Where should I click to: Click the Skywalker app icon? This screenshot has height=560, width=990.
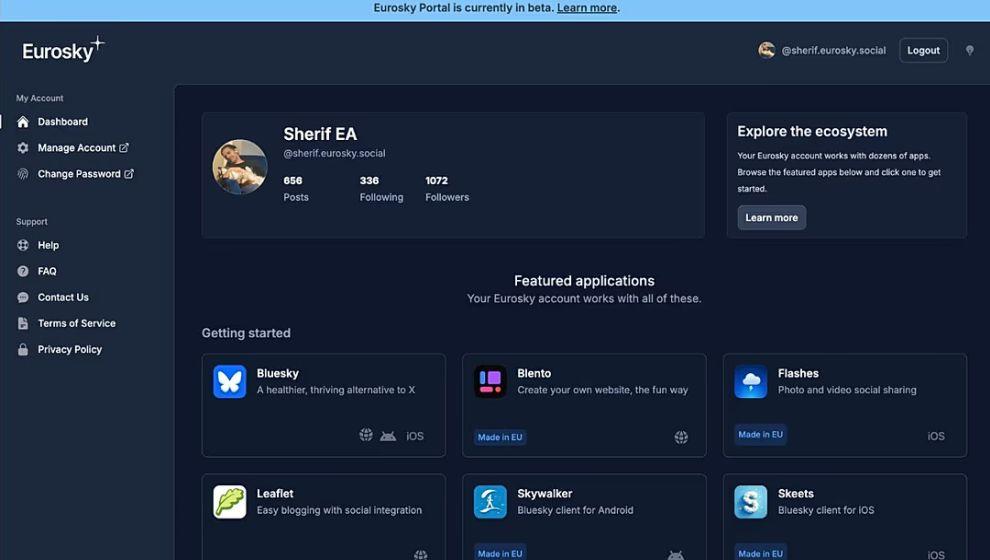(x=490, y=502)
